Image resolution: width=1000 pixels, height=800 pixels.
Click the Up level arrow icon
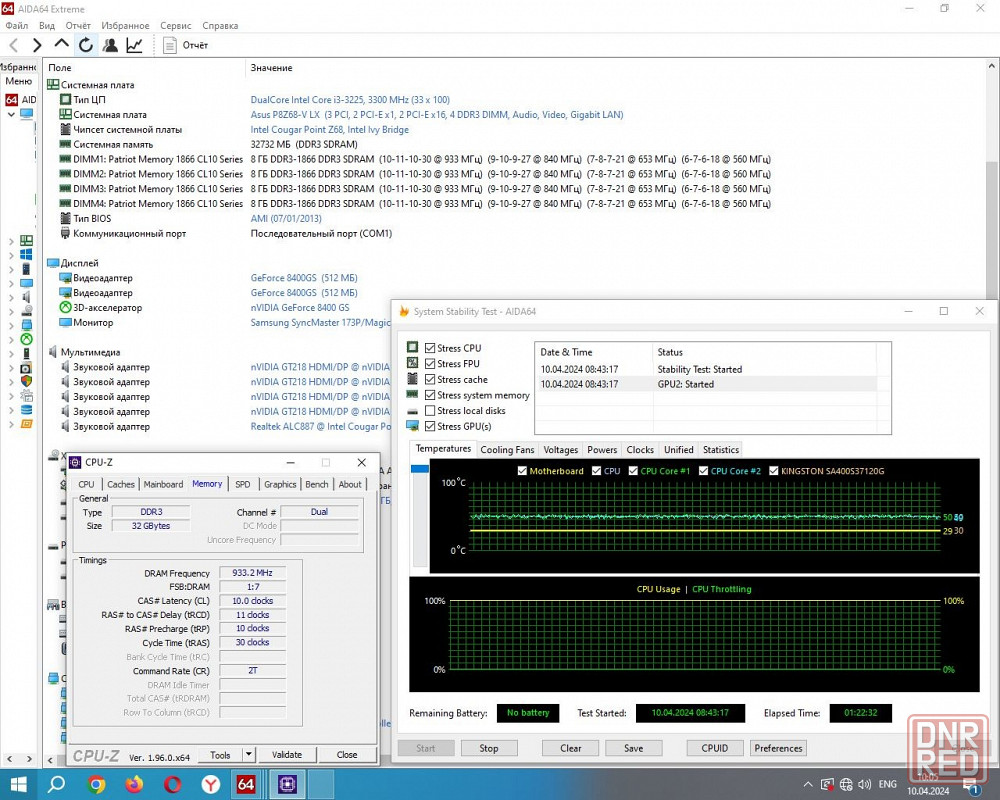[62, 45]
